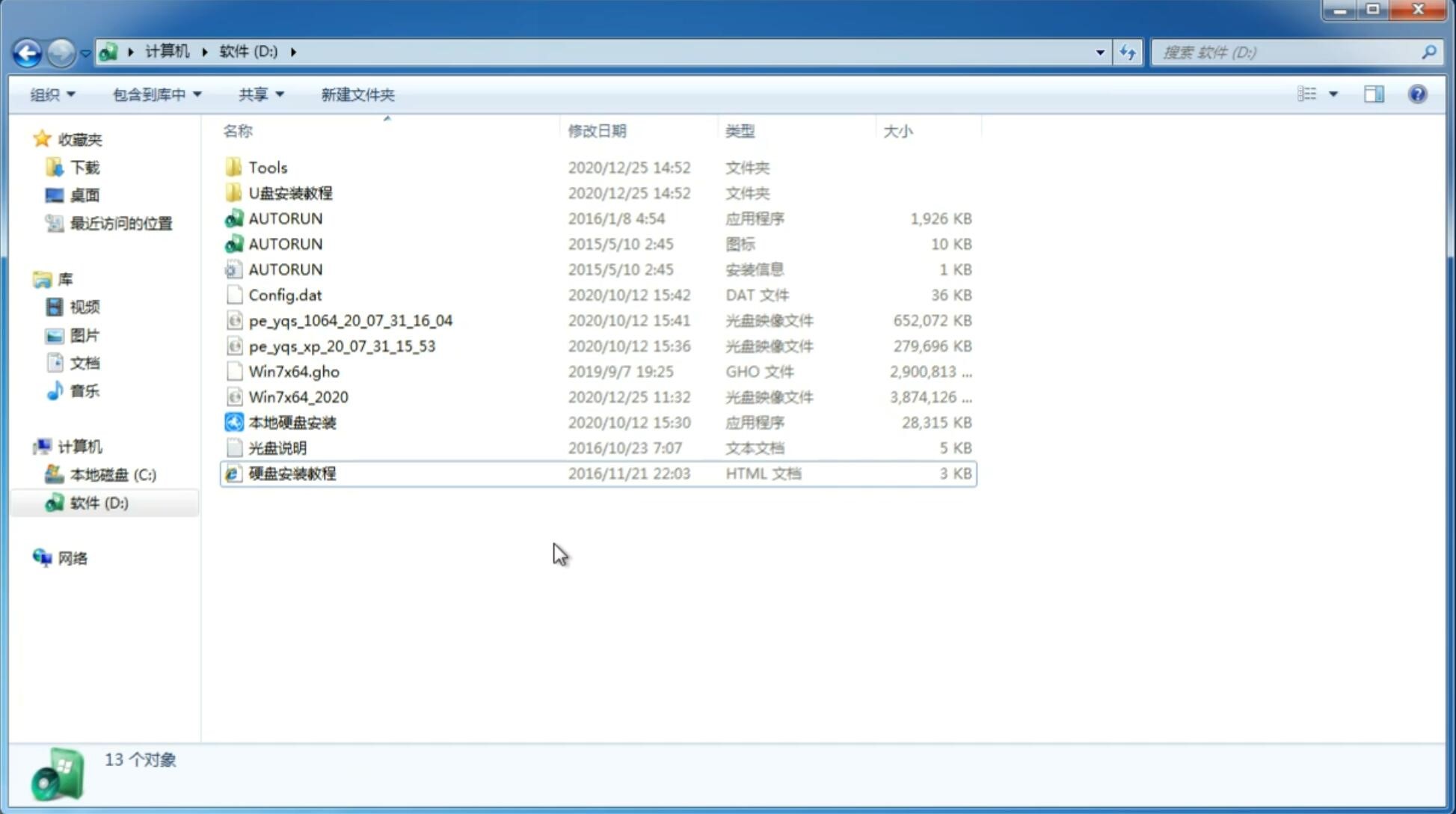1456x814 pixels.
Task: Open Win7x64_2020 disc image file
Action: (297, 397)
